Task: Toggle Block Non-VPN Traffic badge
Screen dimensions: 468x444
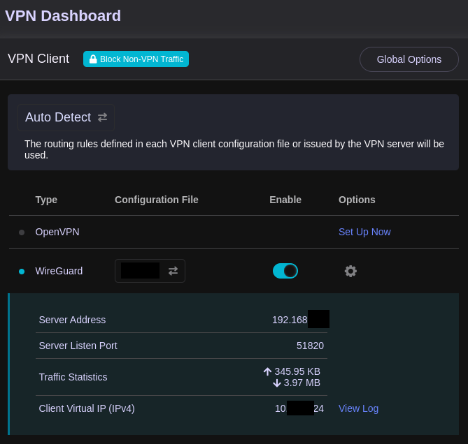Action: (x=136, y=59)
